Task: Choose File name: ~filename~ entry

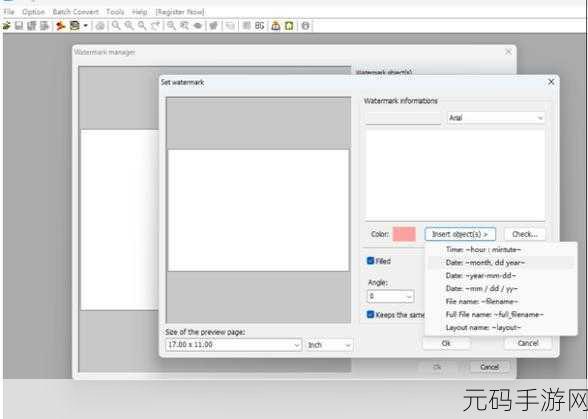Action: [x=501, y=302]
